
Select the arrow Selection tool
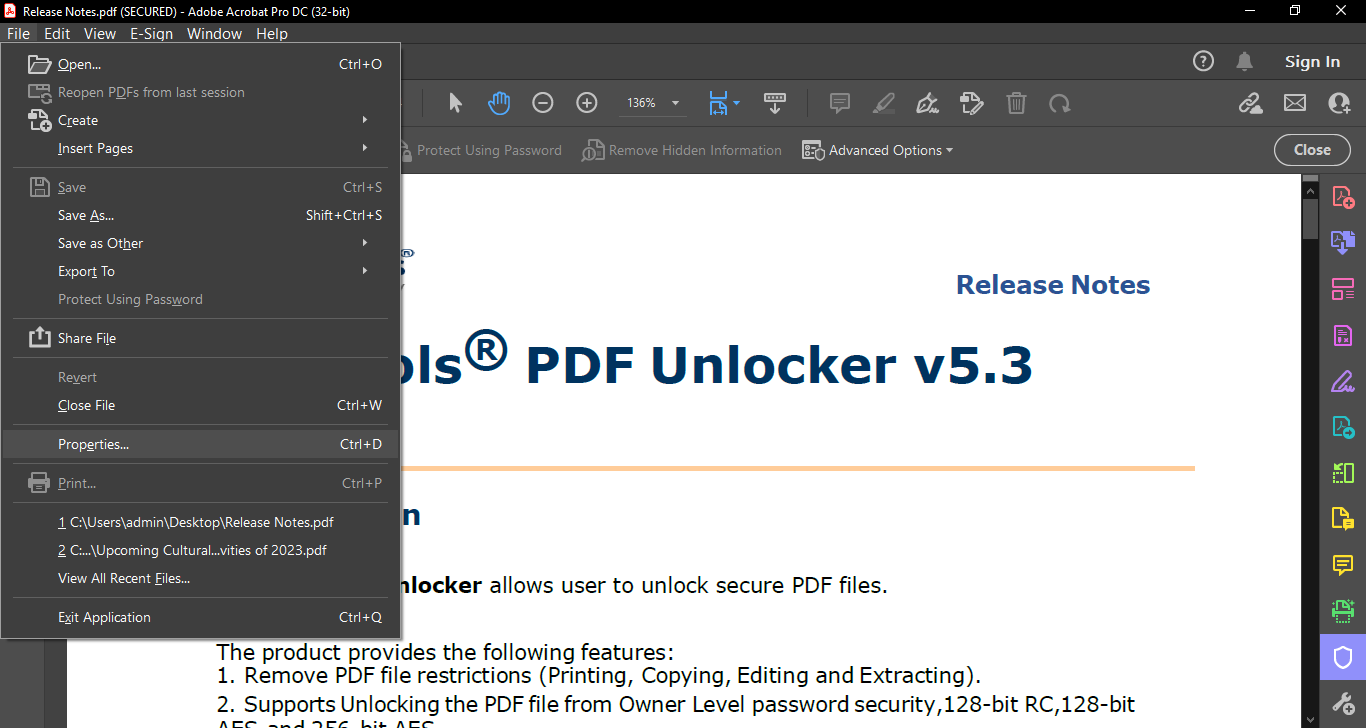pyautogui.click(x=456, y=103)
